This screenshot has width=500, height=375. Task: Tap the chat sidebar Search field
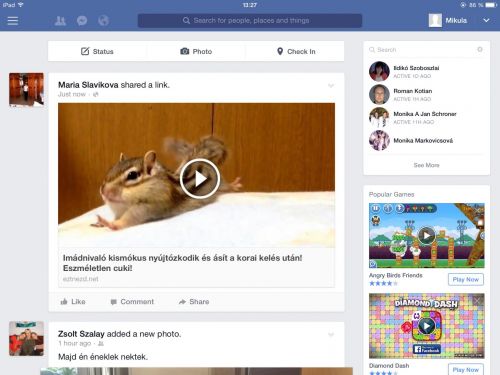pyautogui.click(x=420, y=50)
